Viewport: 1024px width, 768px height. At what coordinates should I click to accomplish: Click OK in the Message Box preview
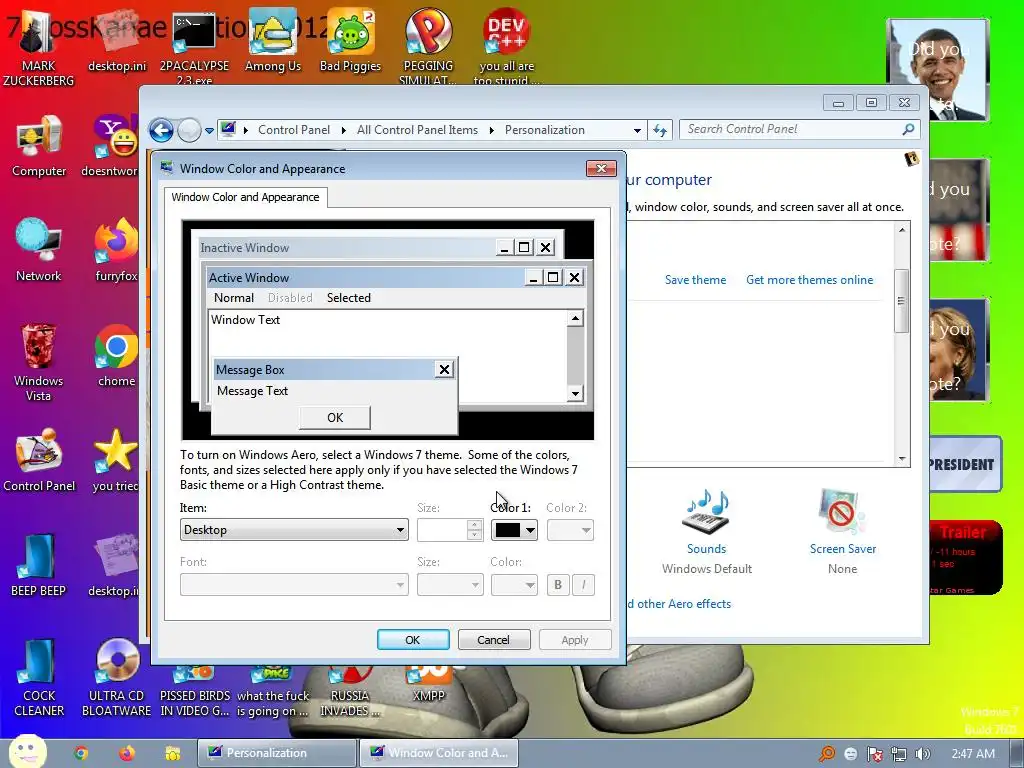[334, 417]
